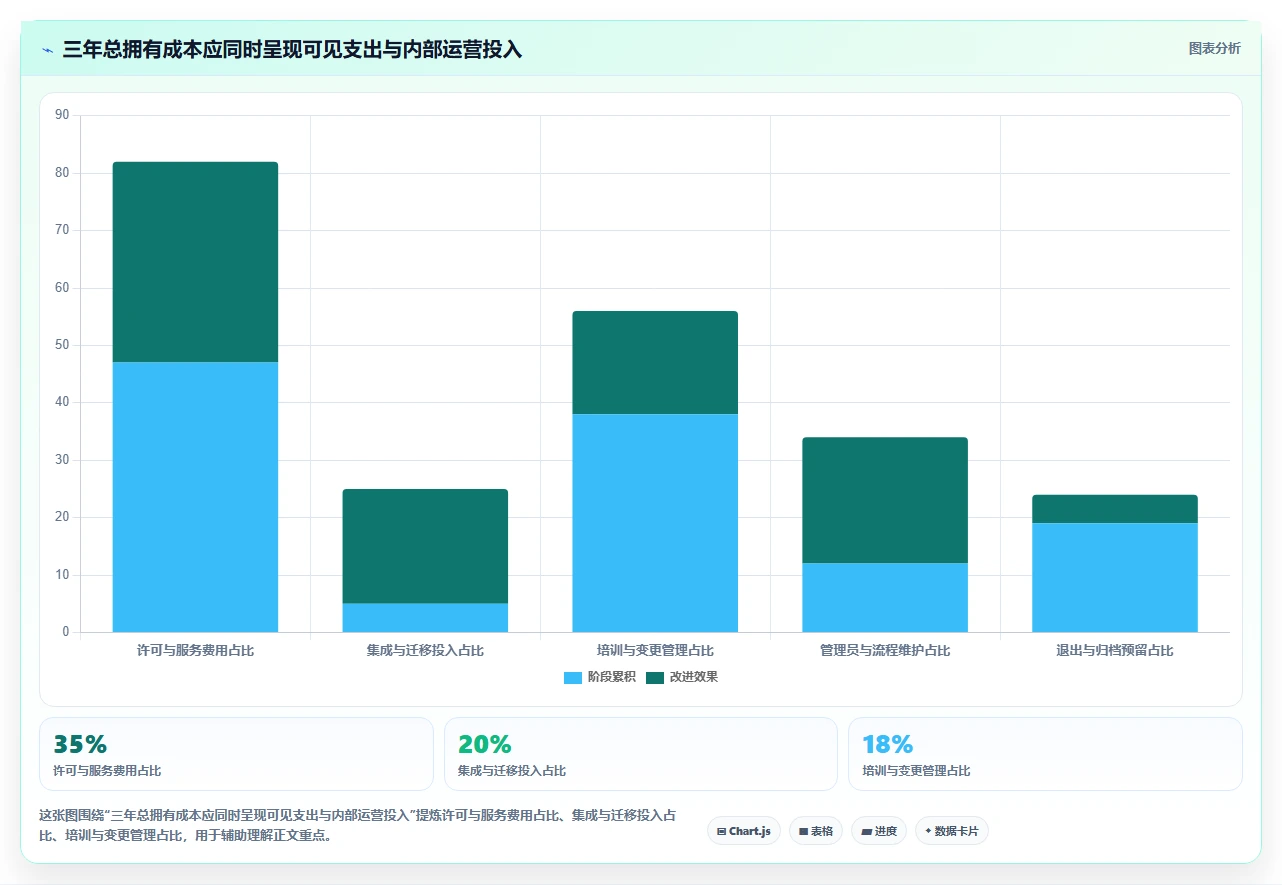Click the x-axis label 退出与归档预留占比
The height and width of the screenshot is (885, 1282).
pyautogui.click(x=1115, y=651)
